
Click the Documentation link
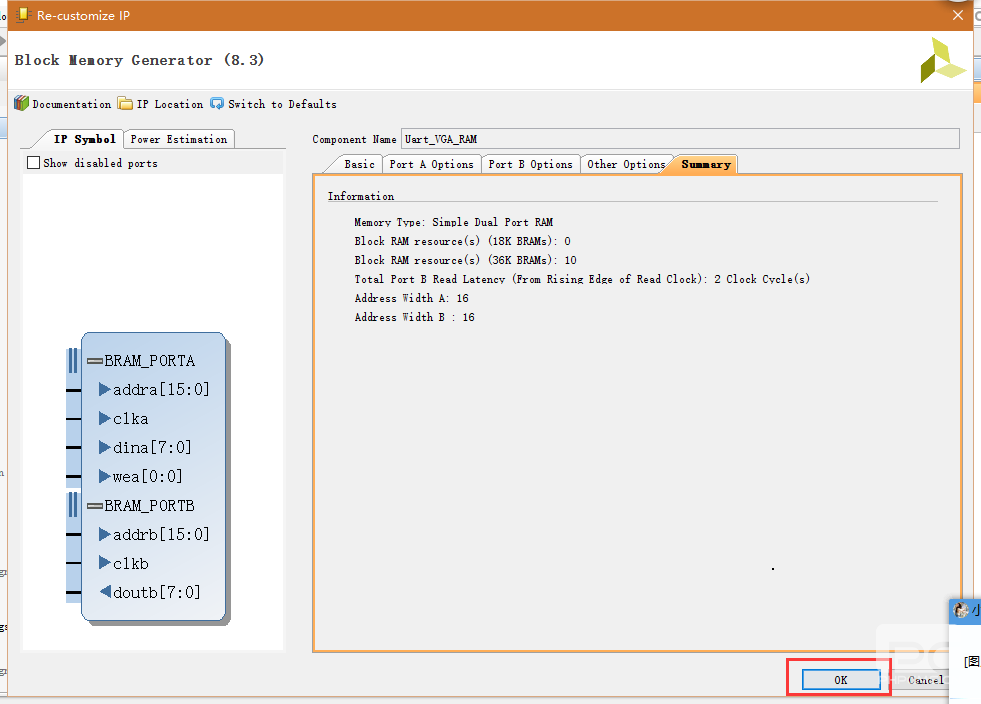[71, 104]
